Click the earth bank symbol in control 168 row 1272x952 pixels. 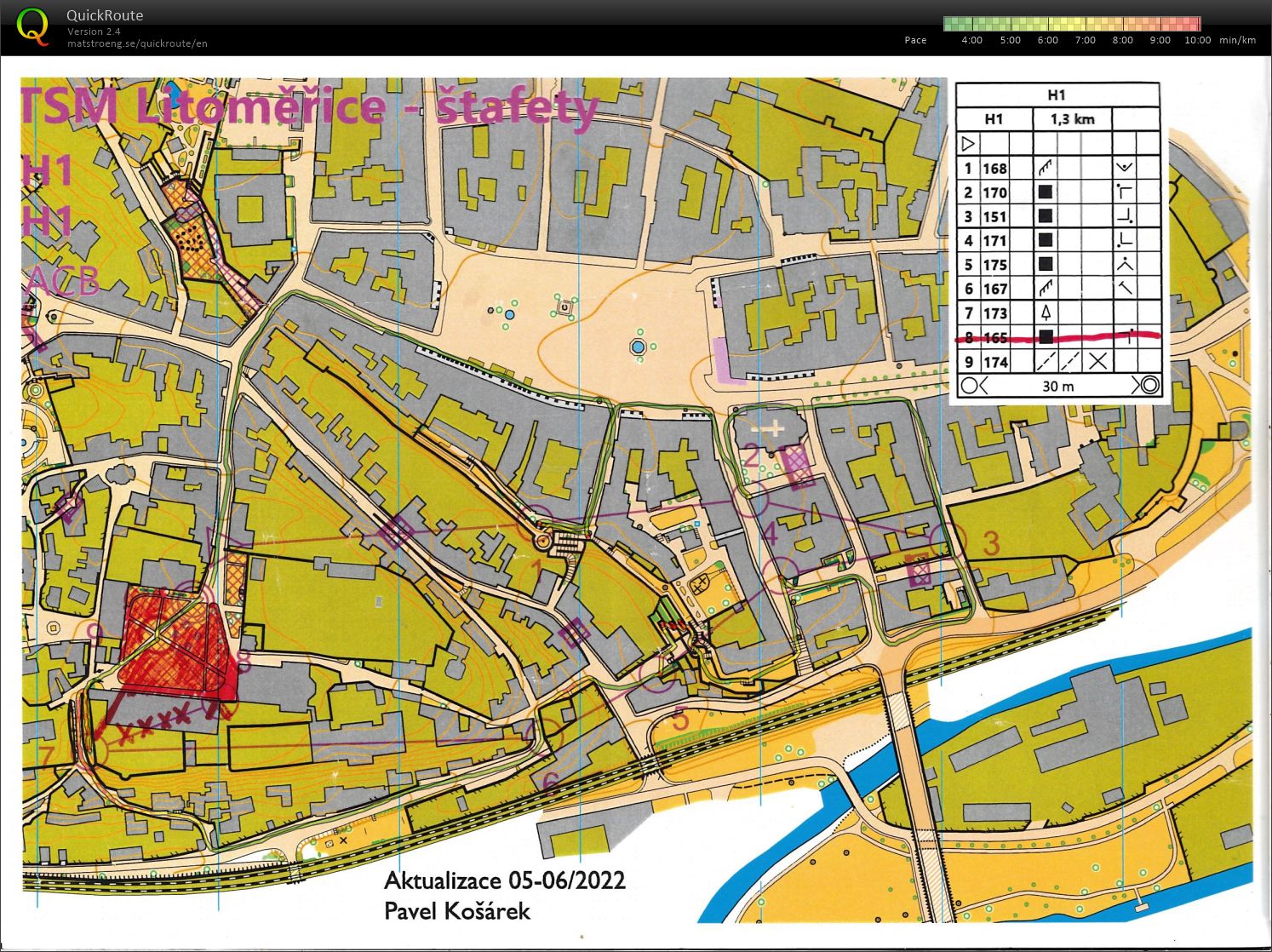(1046, 168)
